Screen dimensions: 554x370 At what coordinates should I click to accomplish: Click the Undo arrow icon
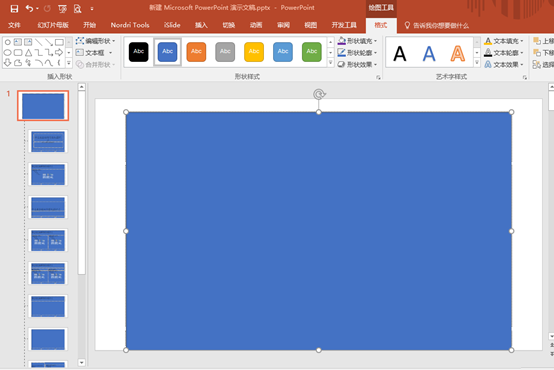tap(29, 8)
